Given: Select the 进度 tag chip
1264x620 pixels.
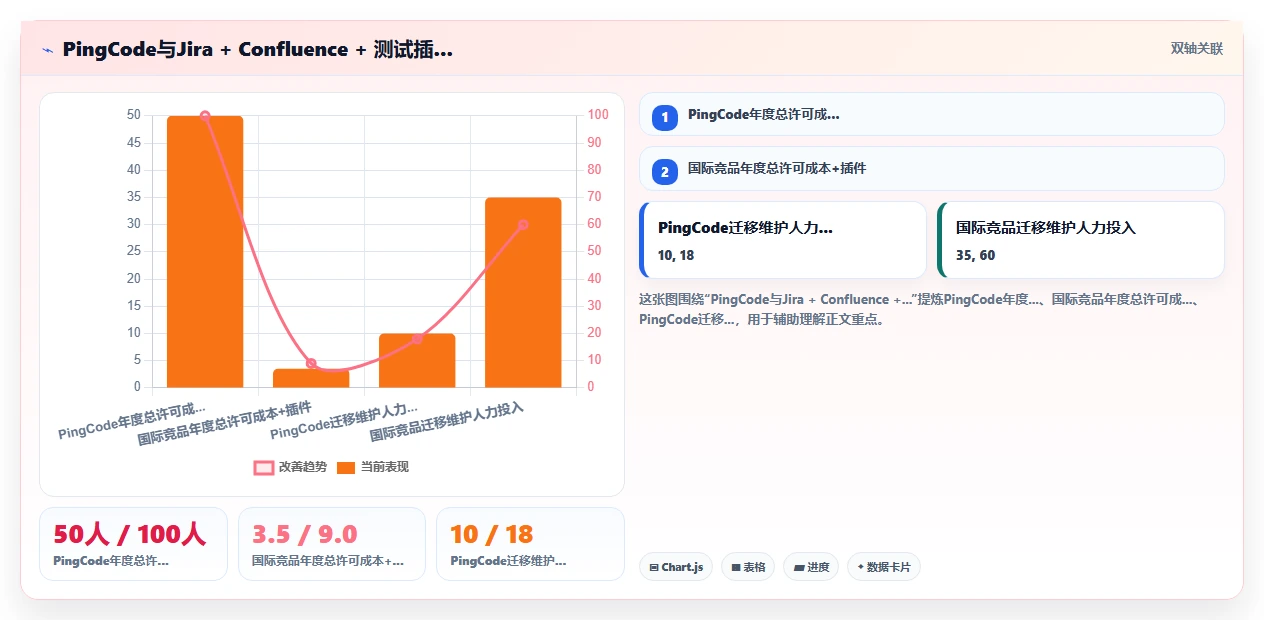Looking at the screenshot, I should click(x=811, y=567).
